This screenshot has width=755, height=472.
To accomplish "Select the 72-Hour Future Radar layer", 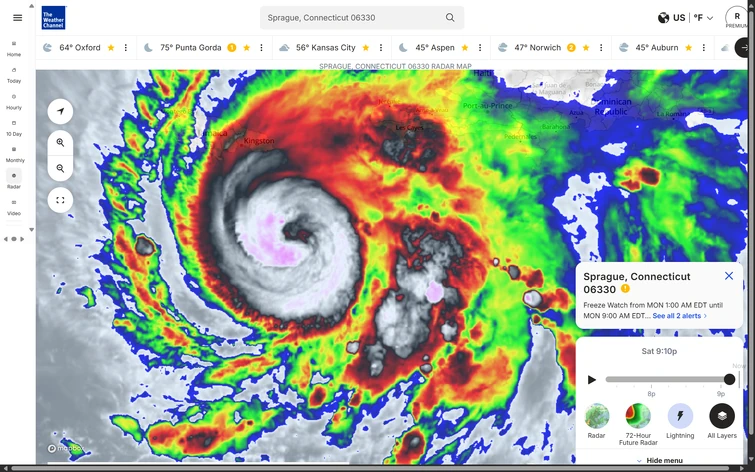I will [x=638, y=416].
